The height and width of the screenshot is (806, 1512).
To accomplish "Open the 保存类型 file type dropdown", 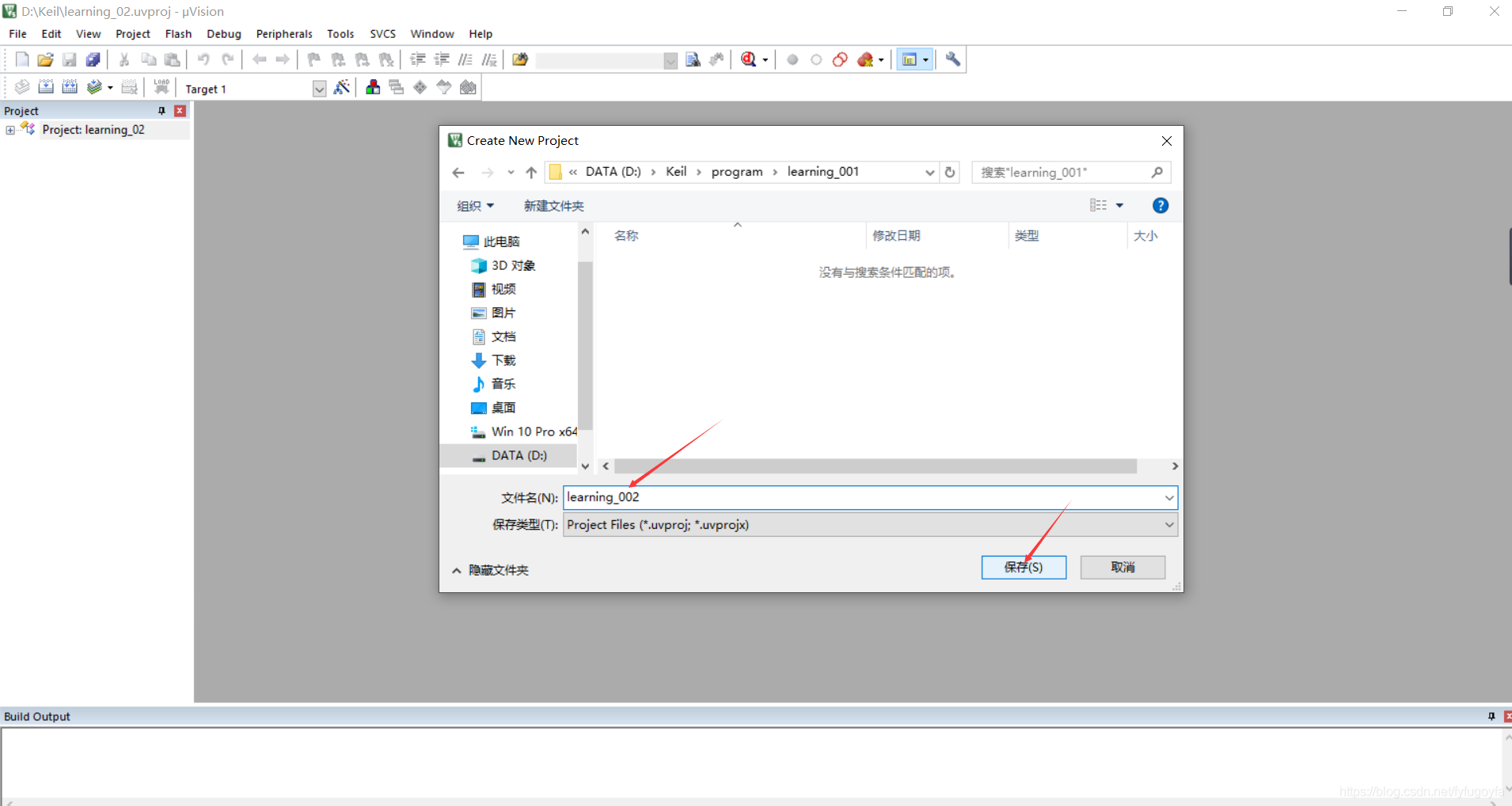I will [1168, 525].
